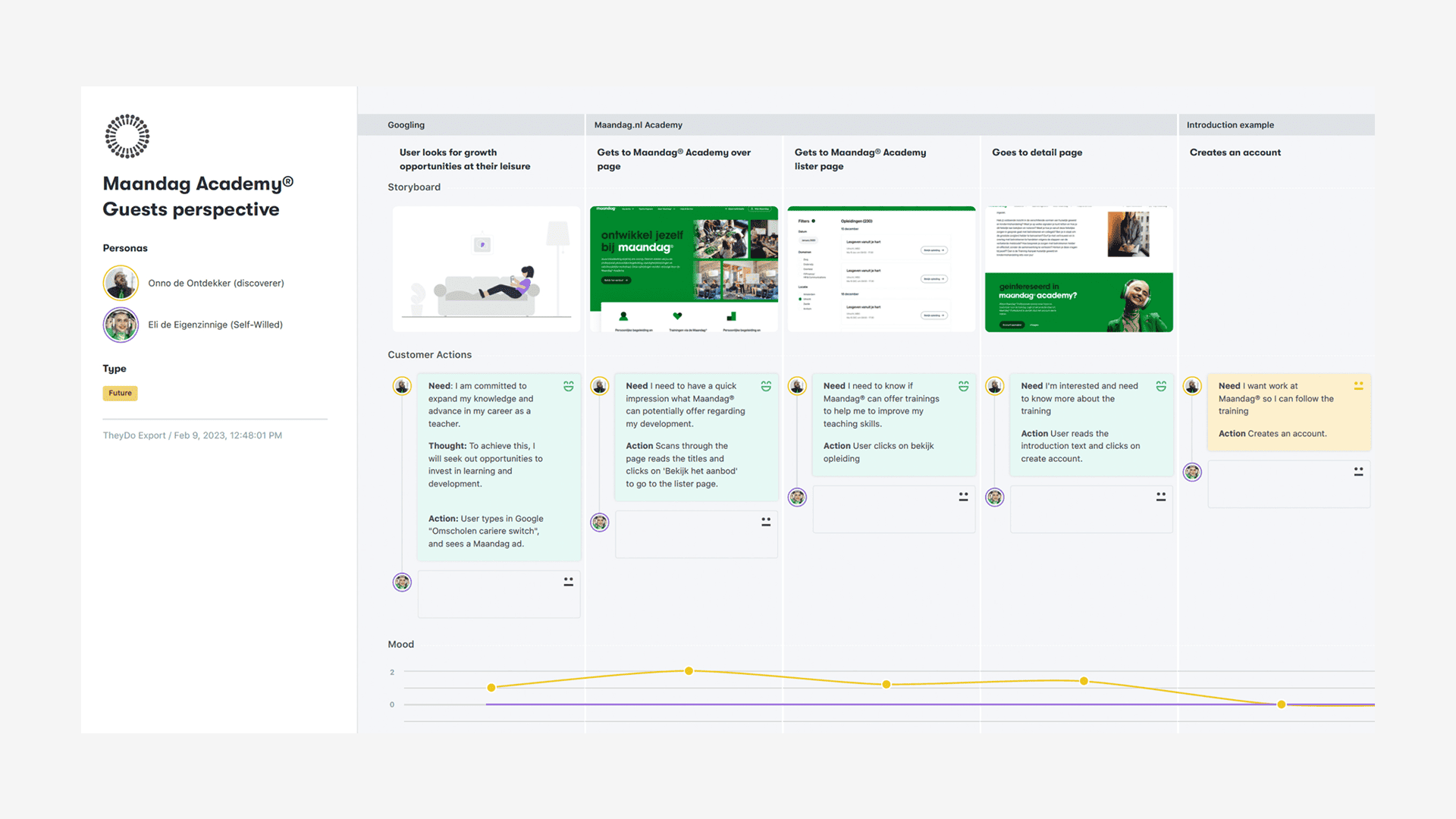Select the Introduction example phase header
Viewport: 1456px width, 819px height.
(x=1229, y=125)
